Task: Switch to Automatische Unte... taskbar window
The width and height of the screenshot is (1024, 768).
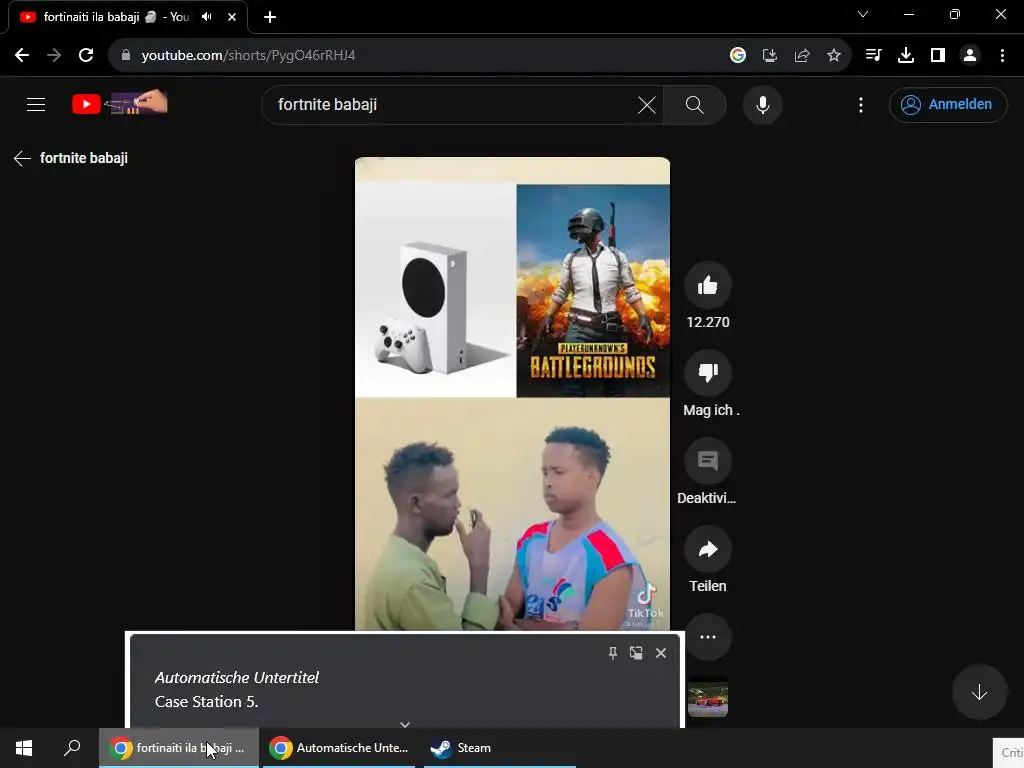Action: (x=339, y=748)
